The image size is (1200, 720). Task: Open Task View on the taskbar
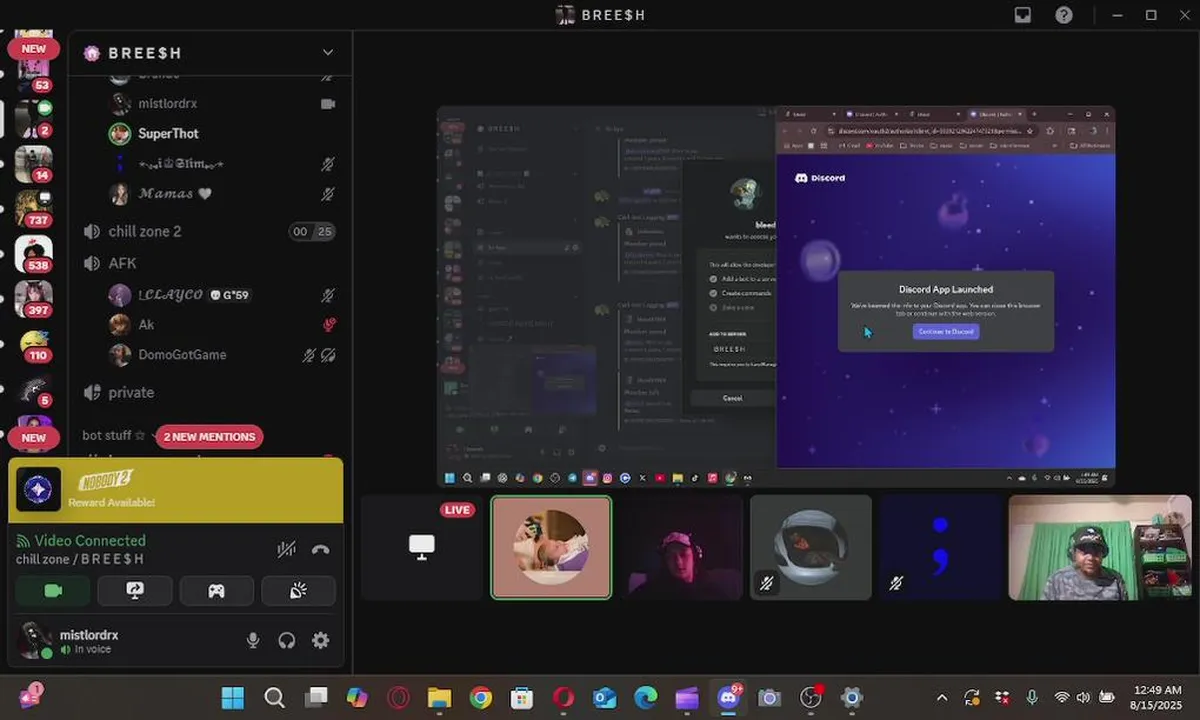(x=316, y=698)
